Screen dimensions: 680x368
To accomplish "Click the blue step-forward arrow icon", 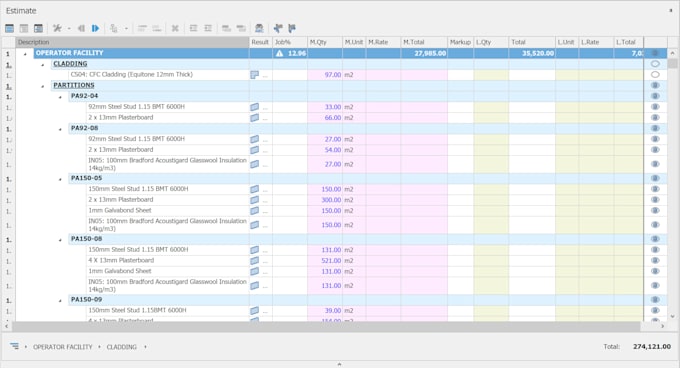I will point(95,29).
